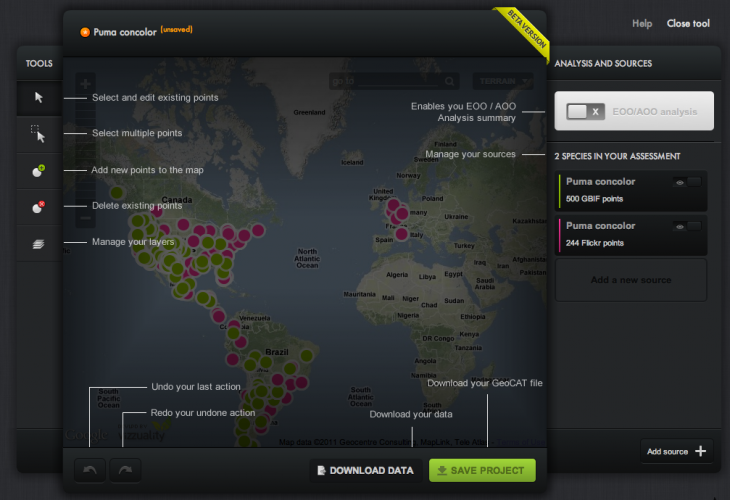Image resolution: width=730 pixels, height=500 pixels.
Task: Undo your last action
Action: point(89,470)
